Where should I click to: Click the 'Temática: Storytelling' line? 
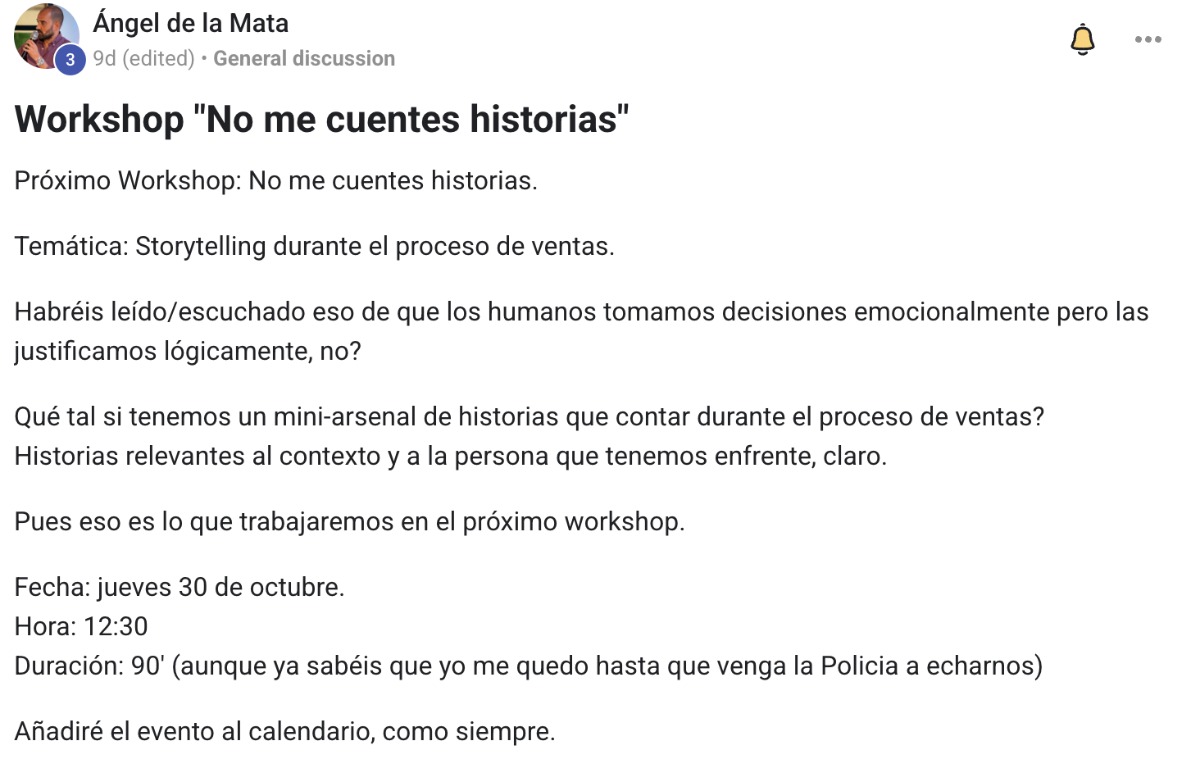pos(314,246)
